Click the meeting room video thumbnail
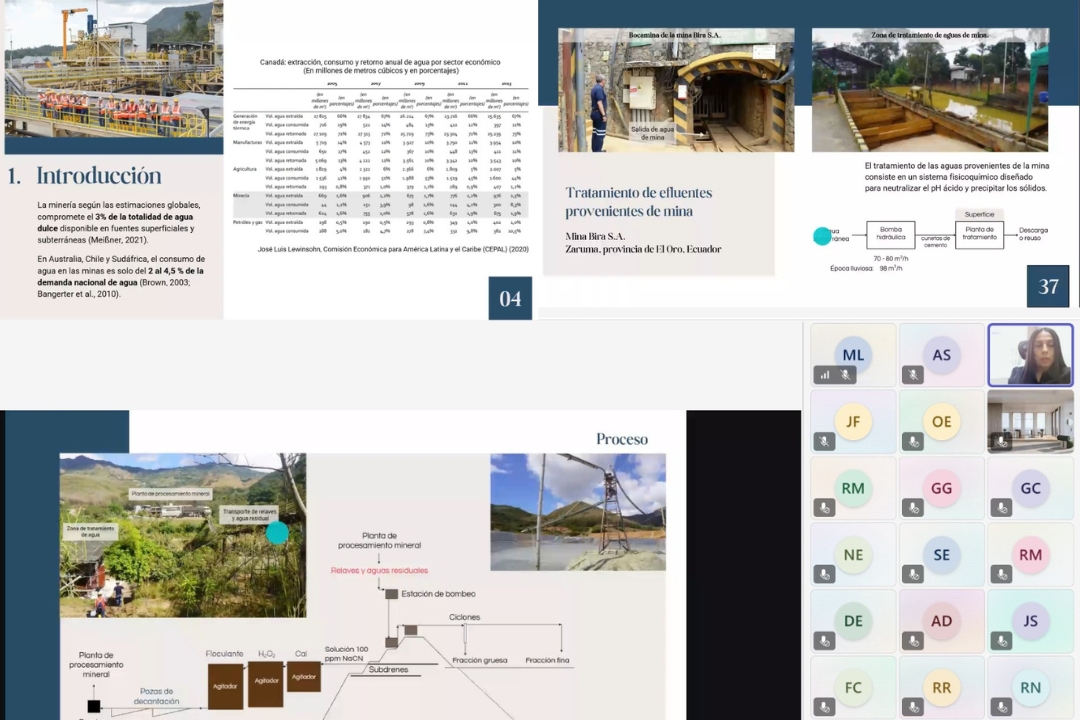This screenshot has height=720, width=1080. click(x=1030, y=421)
